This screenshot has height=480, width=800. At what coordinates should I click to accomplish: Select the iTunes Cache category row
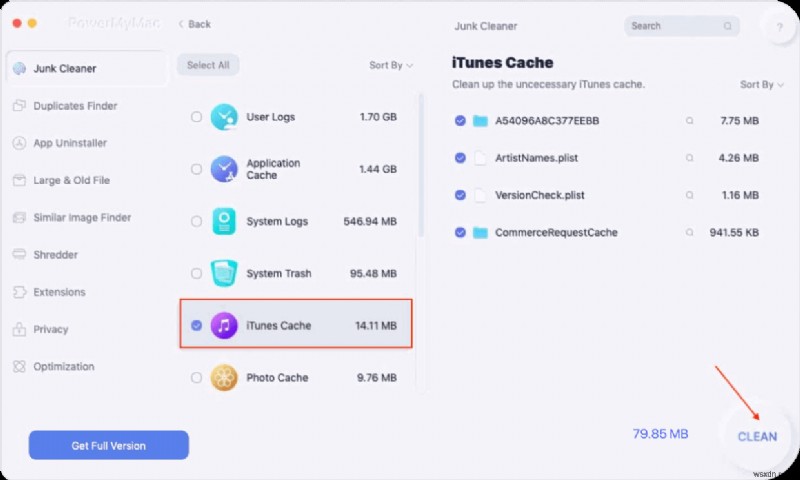point(296,324)
